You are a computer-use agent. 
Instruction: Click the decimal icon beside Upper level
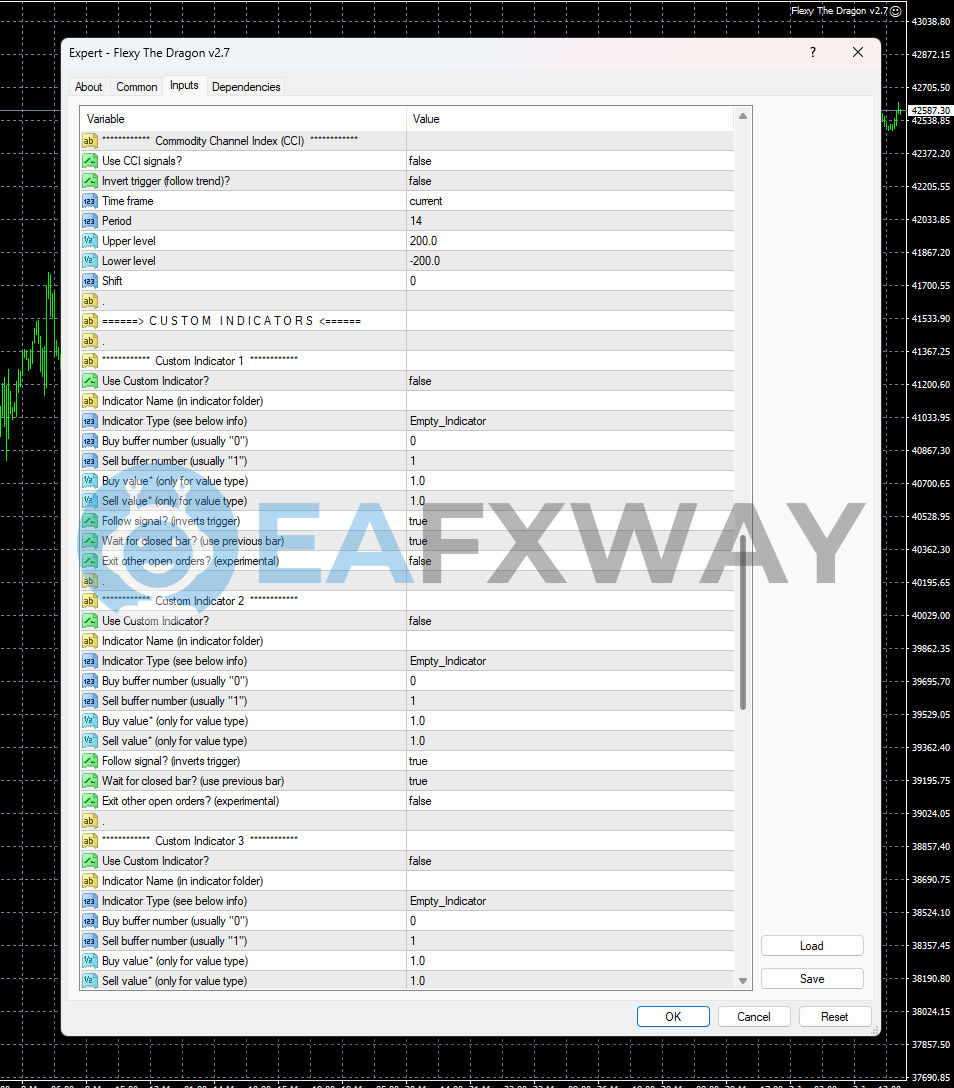pos(89,241)
